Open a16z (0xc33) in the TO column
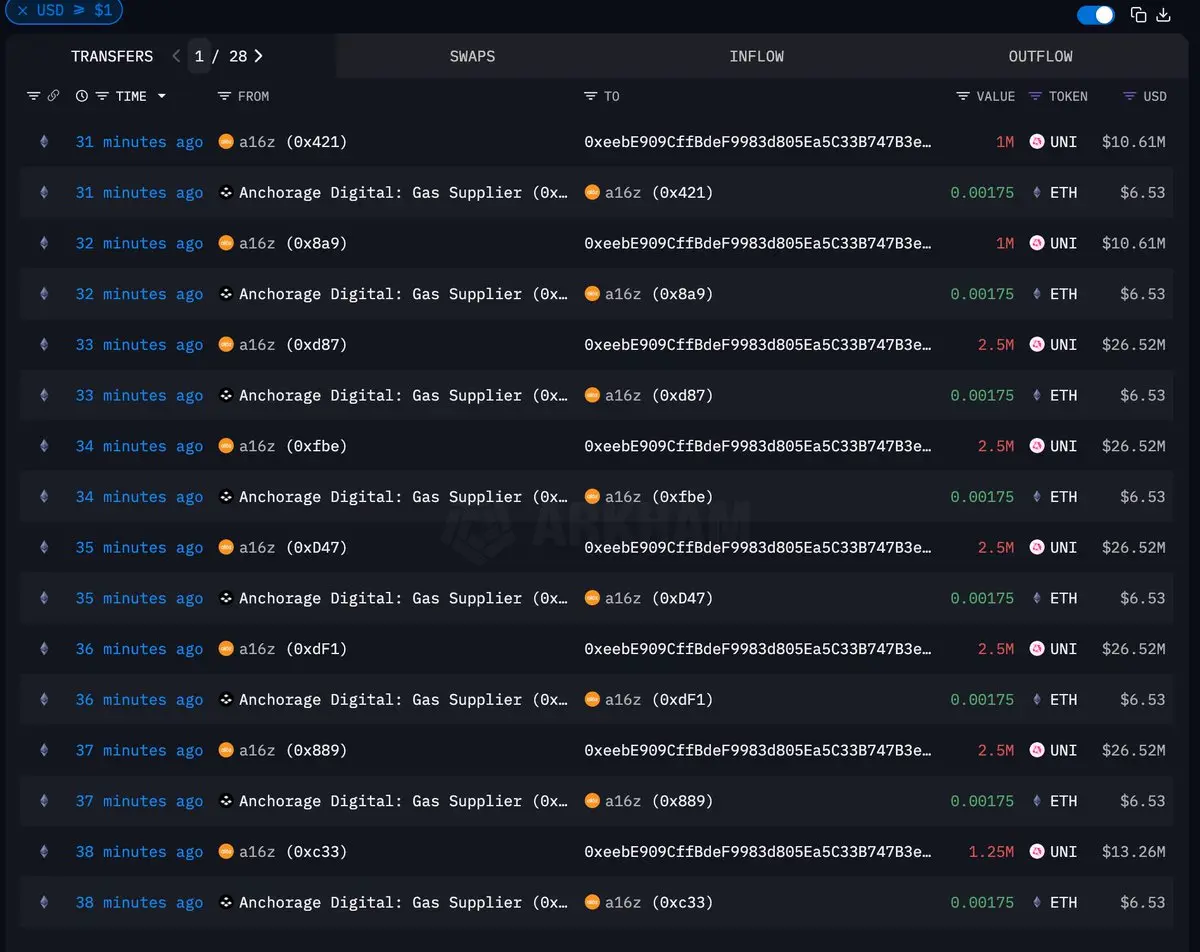The image size is (1200, 952). pyautogui.click(x=659, y=902)
